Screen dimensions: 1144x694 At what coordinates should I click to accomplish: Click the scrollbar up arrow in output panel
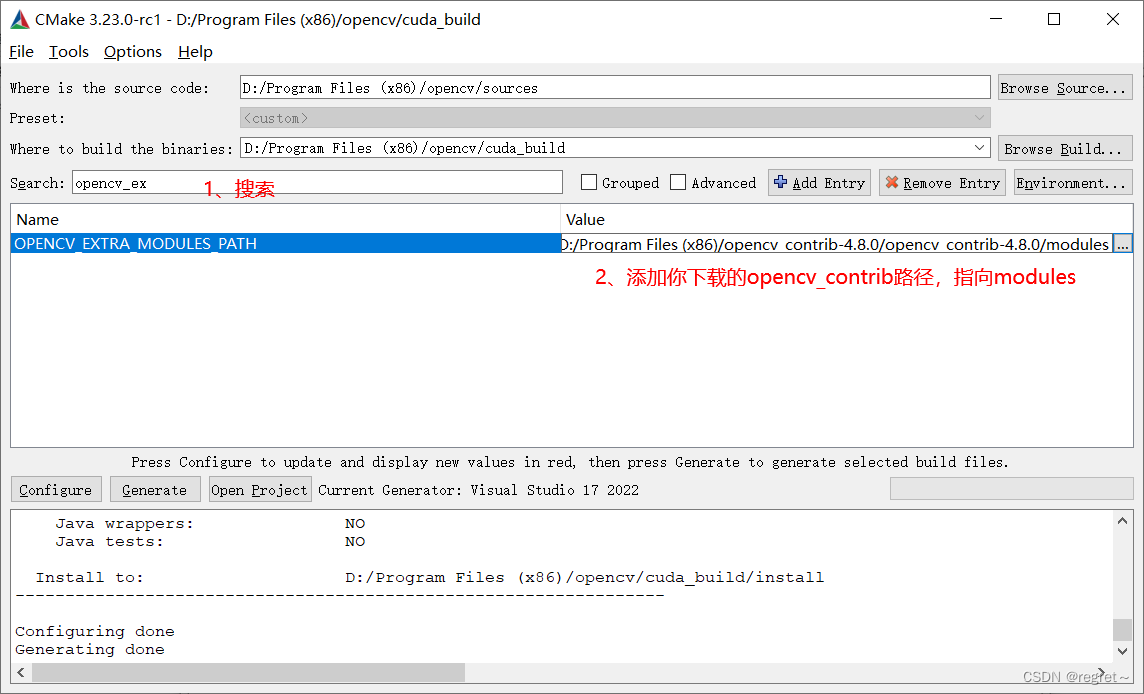pyautogui.click(x=1122, y=519)
